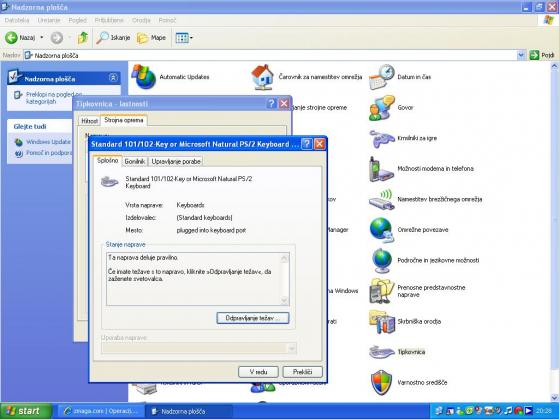Close the keyboard properties dialog
Viewport: 559px width, 419px height.
(320, 144)
